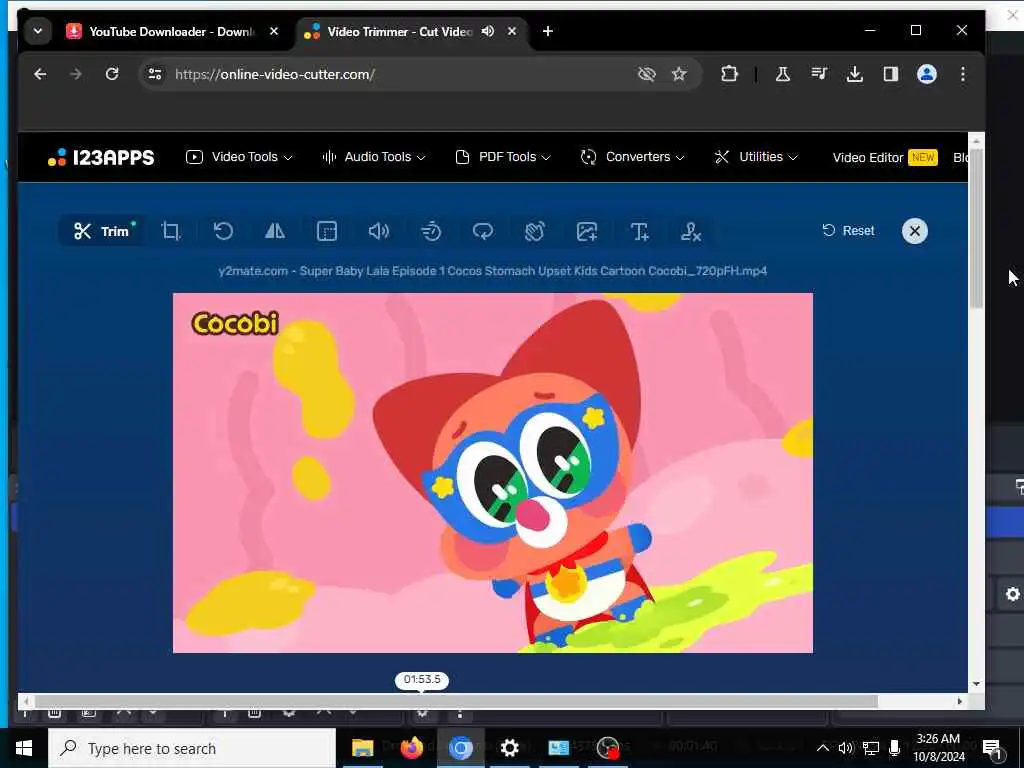Close the opened video file
The width and height of the screenshot is (1024, 768).
tap(914, 231)
